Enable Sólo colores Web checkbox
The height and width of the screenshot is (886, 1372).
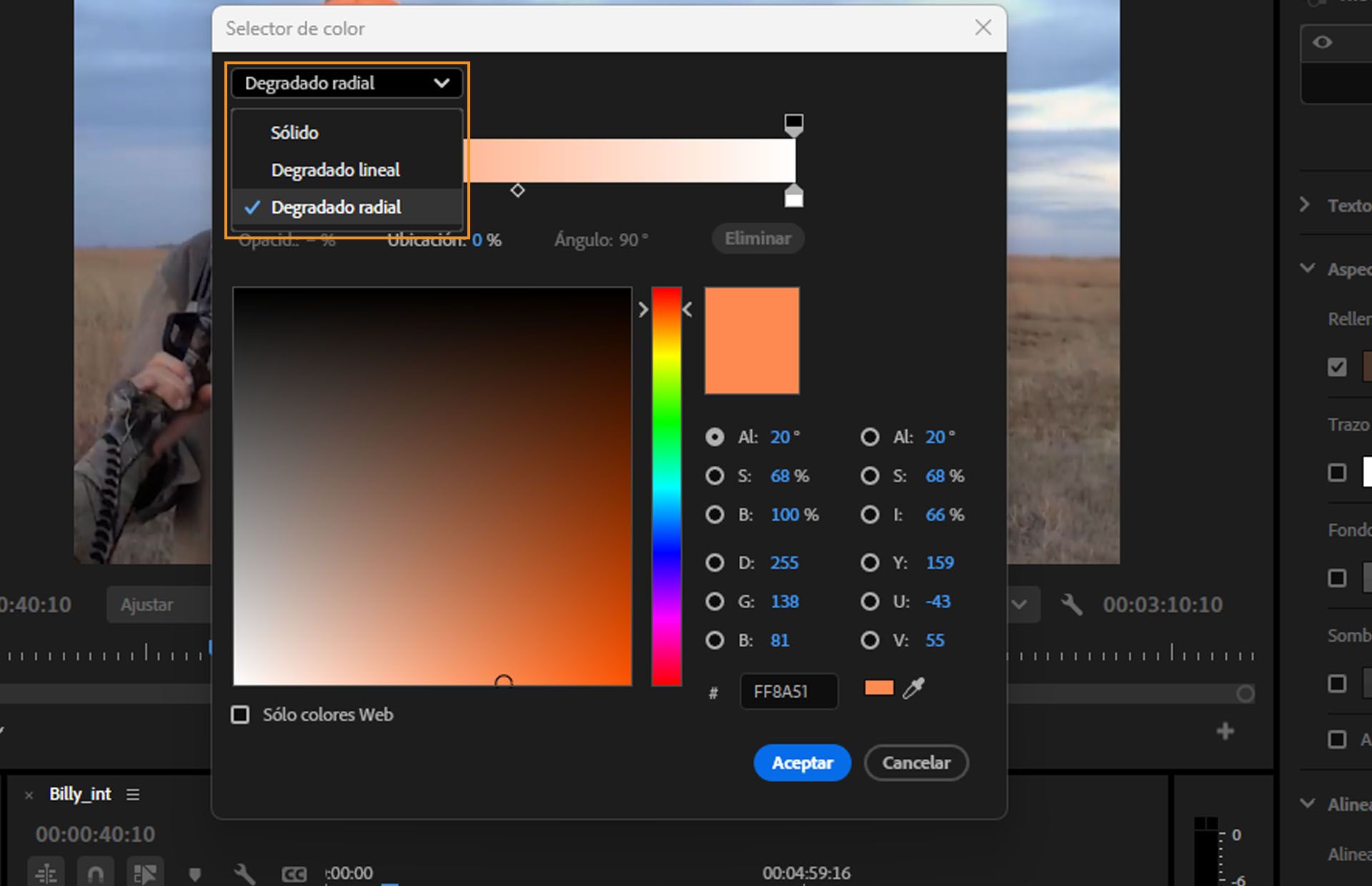[x=240, y=715]
